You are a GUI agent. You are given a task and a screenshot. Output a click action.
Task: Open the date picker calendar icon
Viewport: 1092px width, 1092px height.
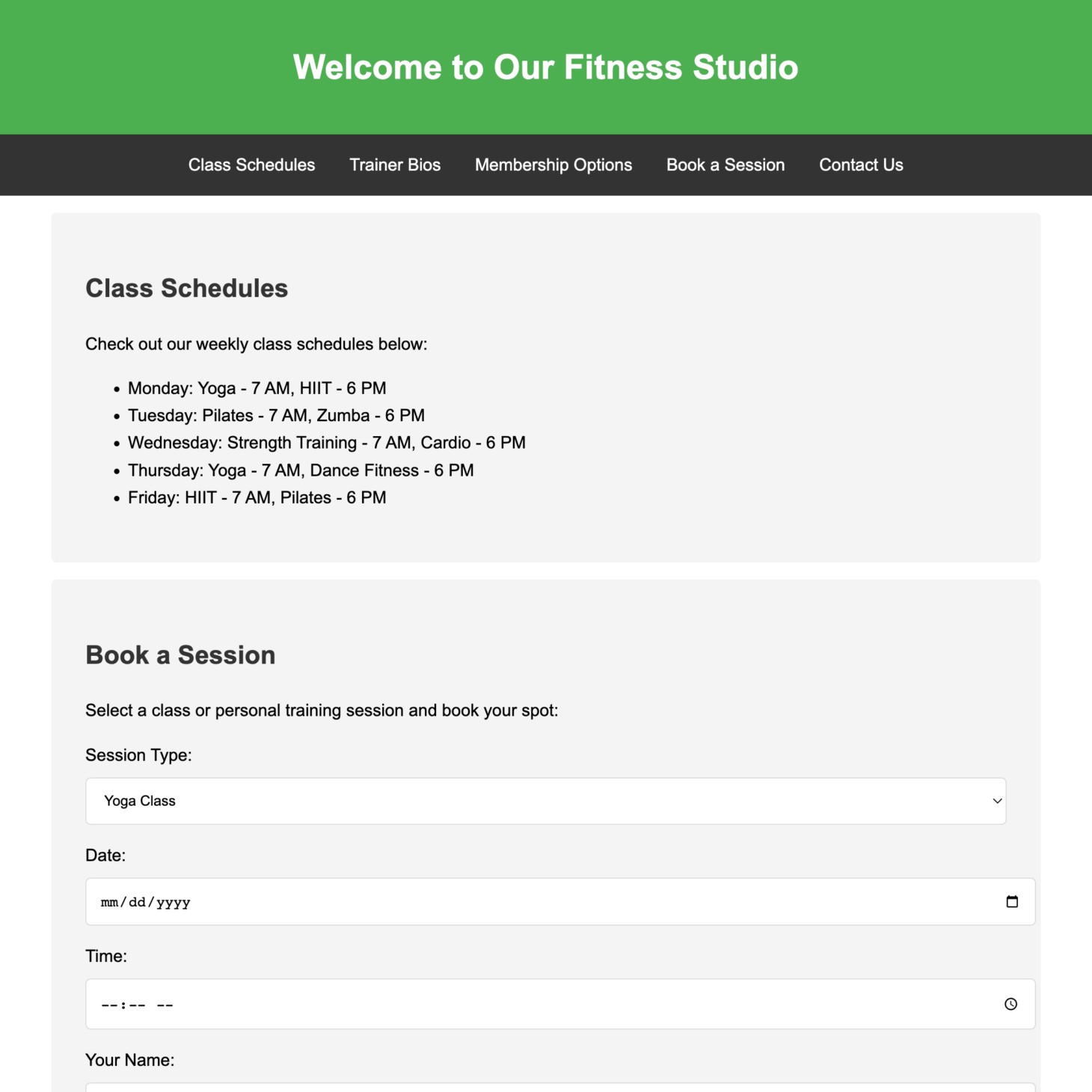[1012, 902]
